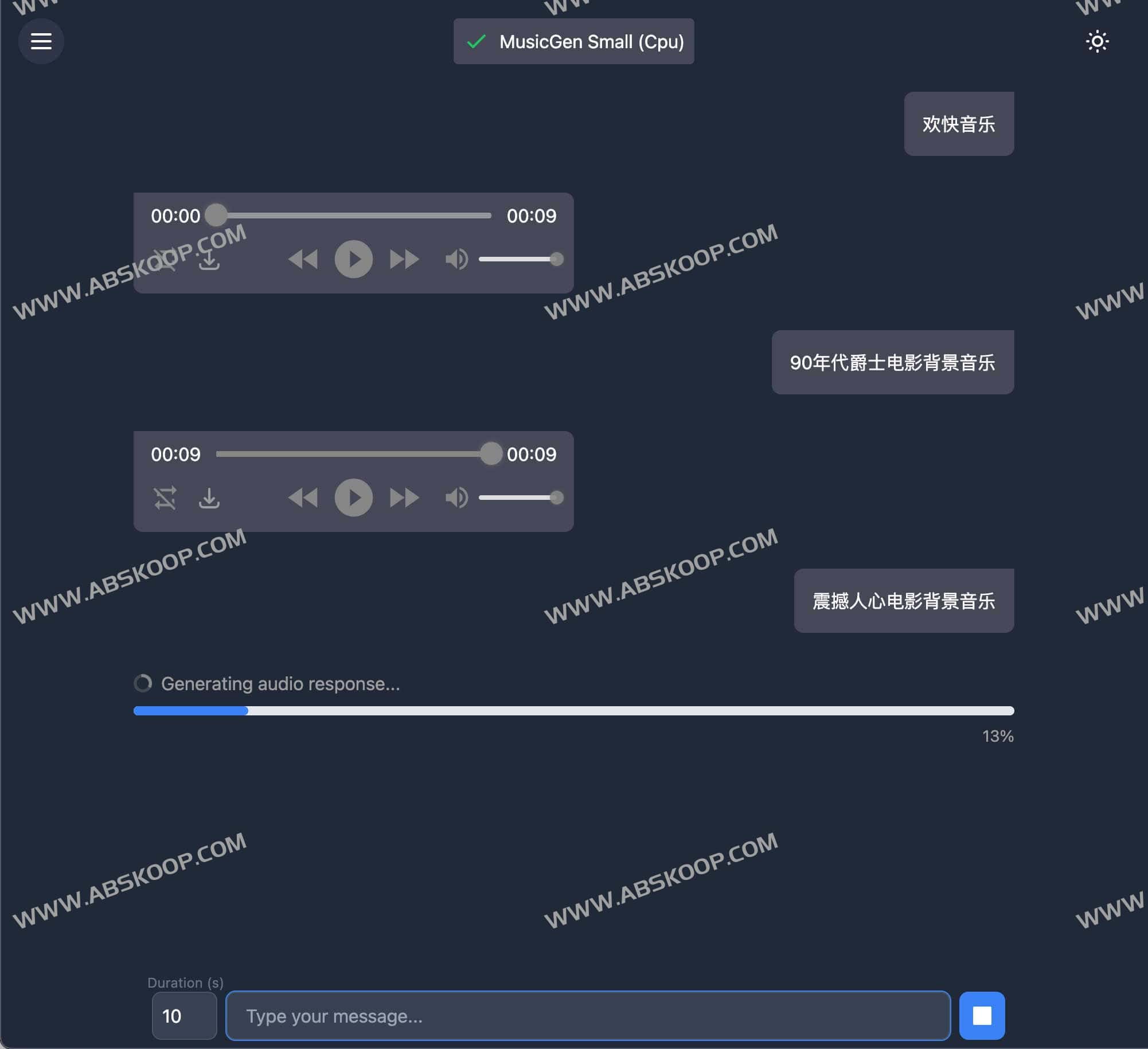Screen dimensions: 1148x1049
Task: Stop generation with the blue square button
Action: [982, 1016]
